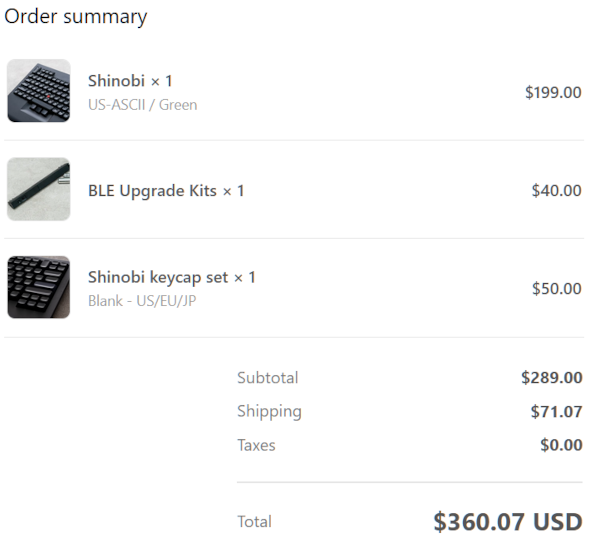The height and width of the screenshot is (543, 600).
Task: Select the Shinobi keycap set thumbnail
Action: (x=39, y=287)
